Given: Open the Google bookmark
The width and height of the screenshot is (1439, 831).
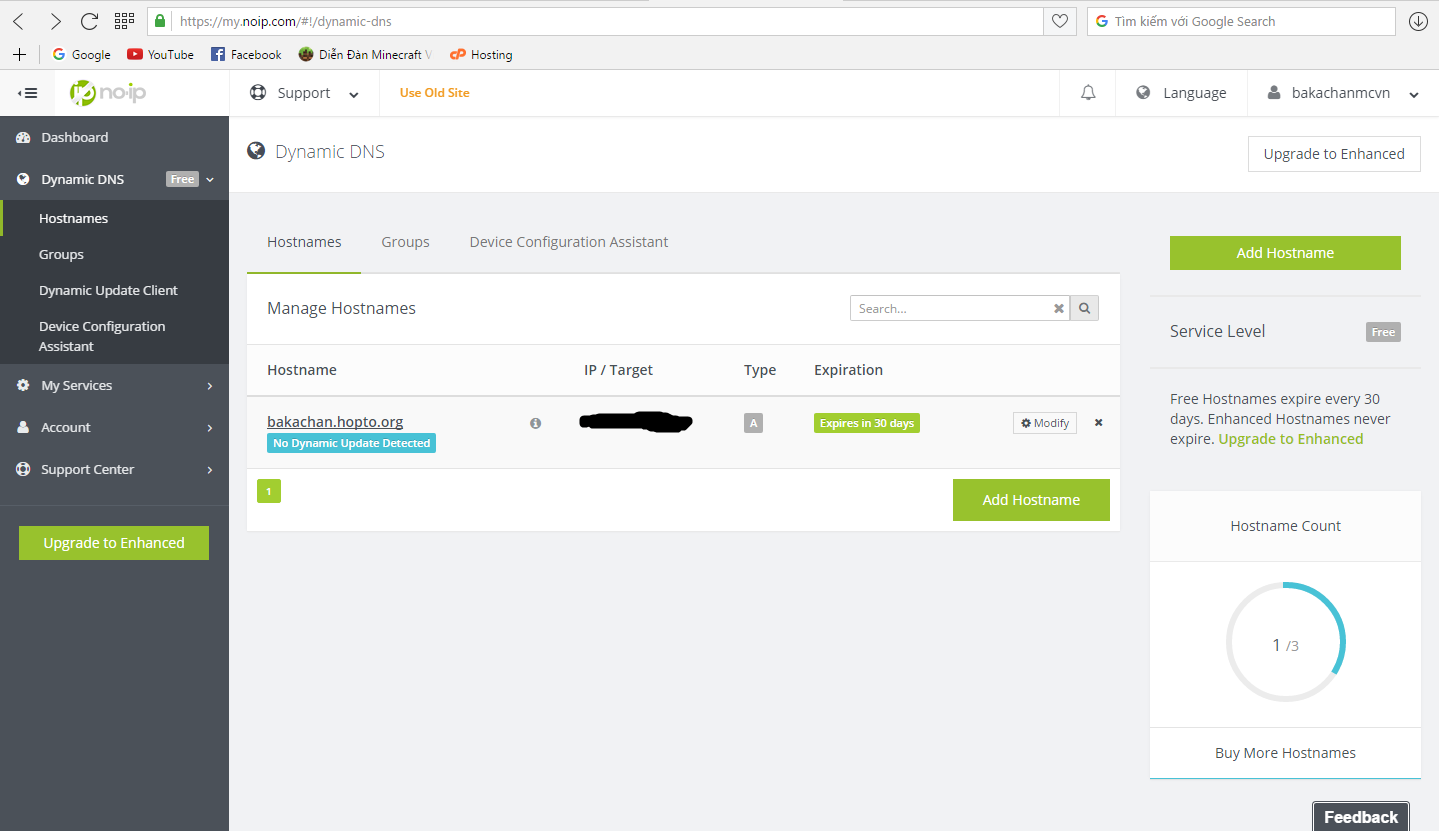Looking at the screenshot, I should (81, 54).
